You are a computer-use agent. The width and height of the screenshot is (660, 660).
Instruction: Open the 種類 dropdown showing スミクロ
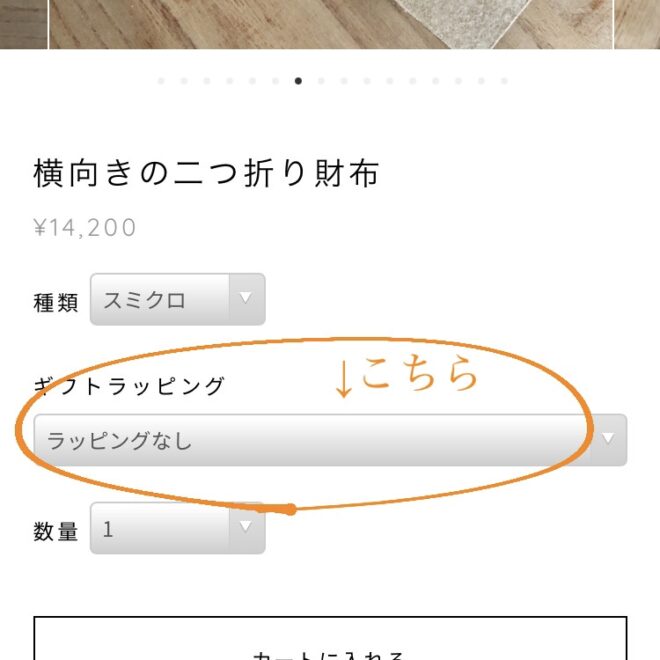tap(178, 299)
